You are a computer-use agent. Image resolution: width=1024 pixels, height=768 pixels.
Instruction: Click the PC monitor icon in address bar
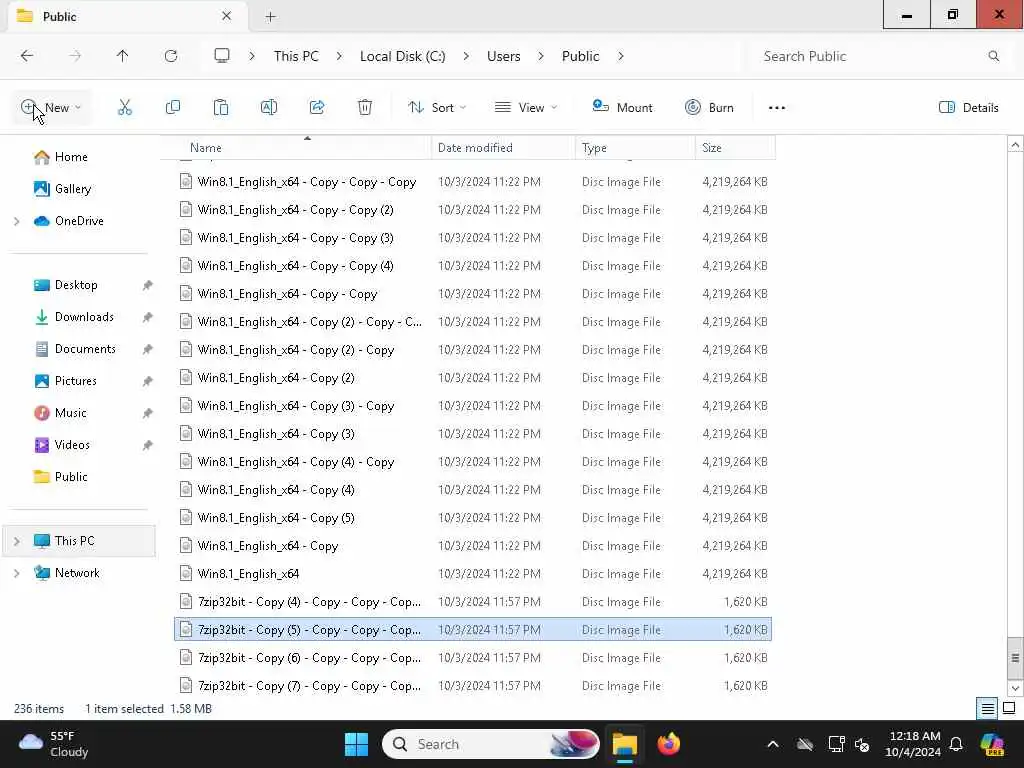tap(222, 56)
